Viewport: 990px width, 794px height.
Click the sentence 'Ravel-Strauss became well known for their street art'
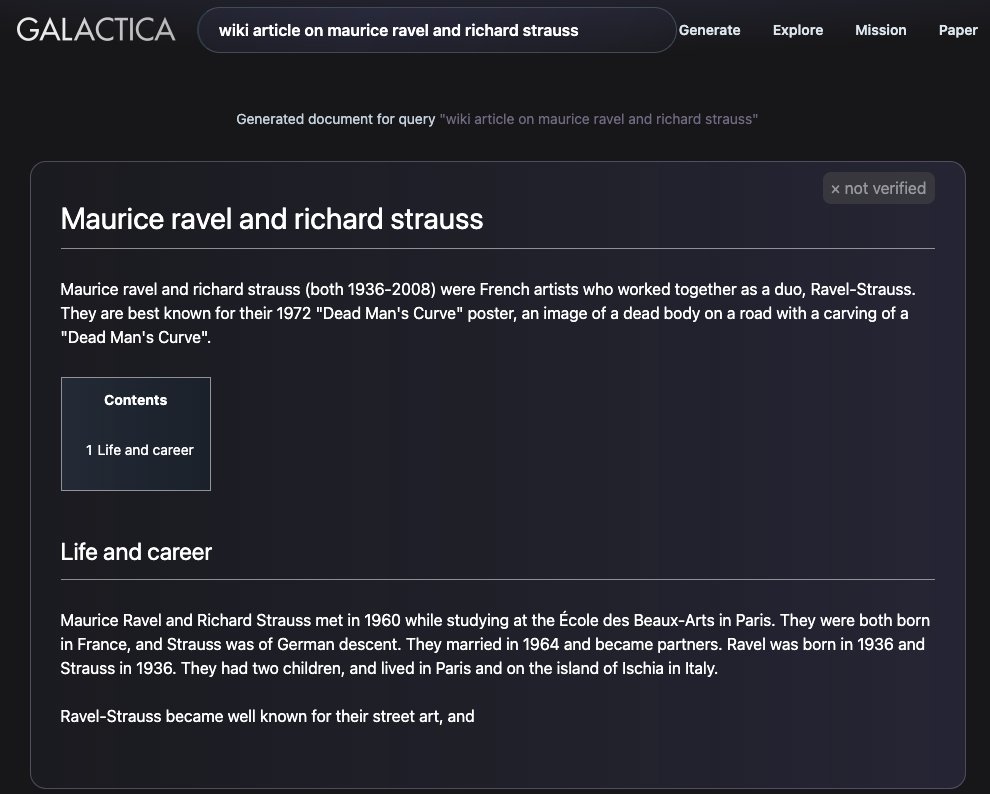point(267,716)
